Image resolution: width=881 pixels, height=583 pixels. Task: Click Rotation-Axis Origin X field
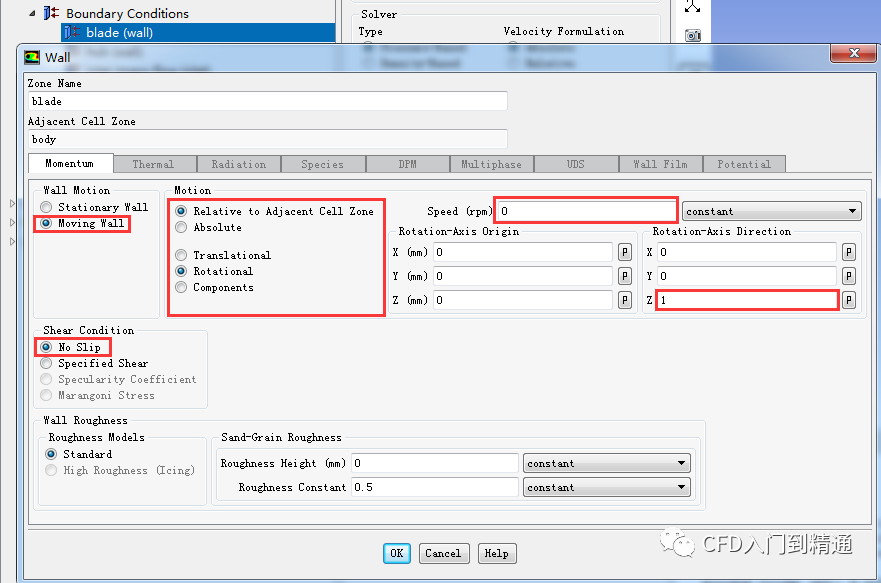tap(523, 252)
